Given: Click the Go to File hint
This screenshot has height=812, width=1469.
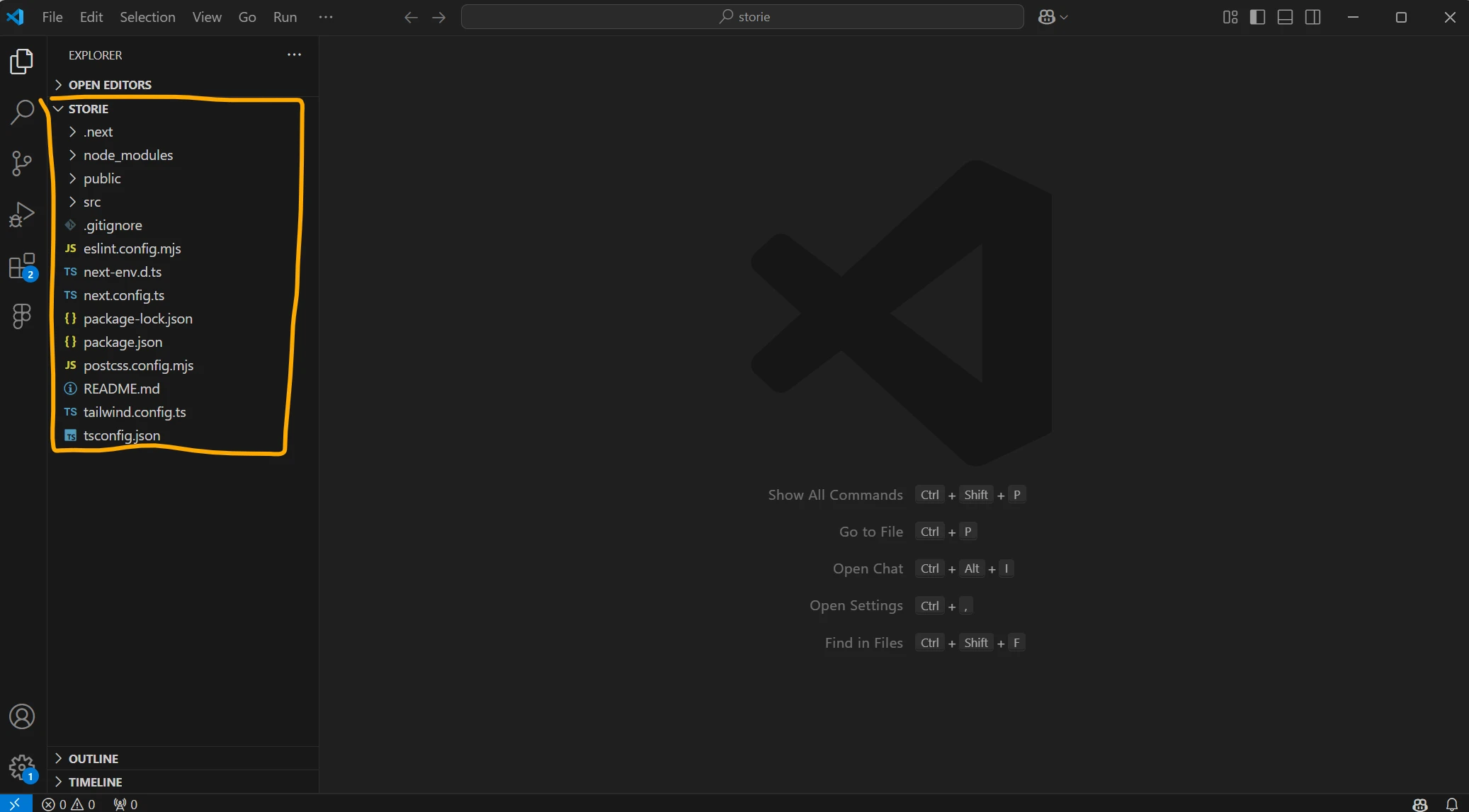Looking at the screenshot, I should click(x=870, y=532).
